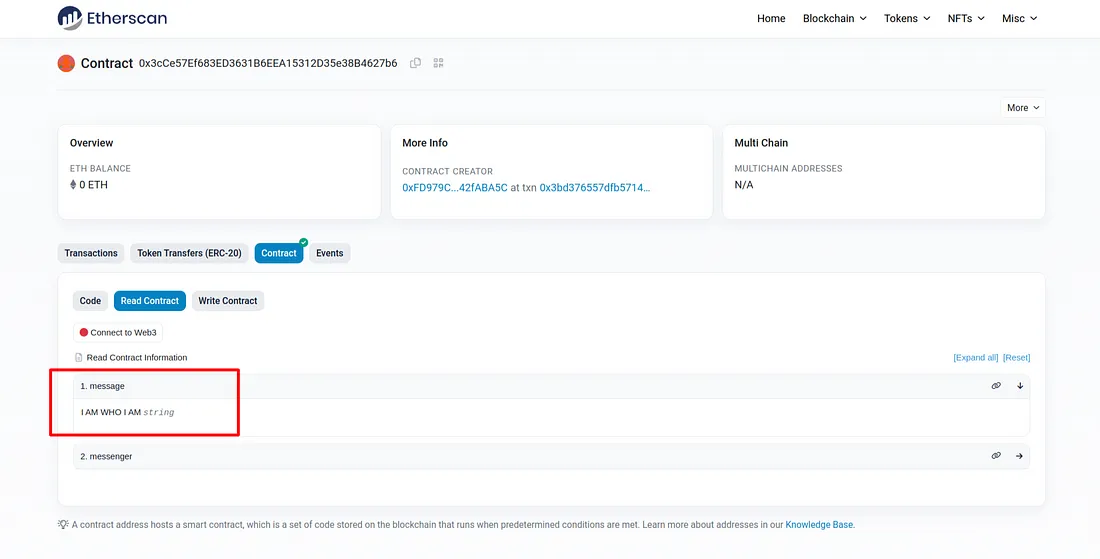Switch to the Transactions tab

91,253
